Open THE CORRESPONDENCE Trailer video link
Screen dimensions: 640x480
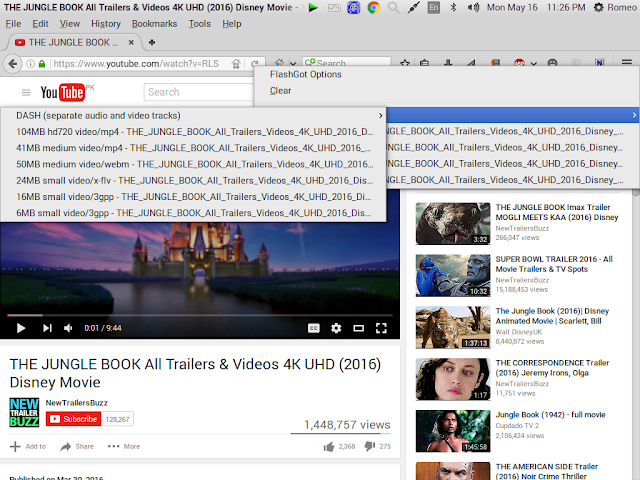552,368
